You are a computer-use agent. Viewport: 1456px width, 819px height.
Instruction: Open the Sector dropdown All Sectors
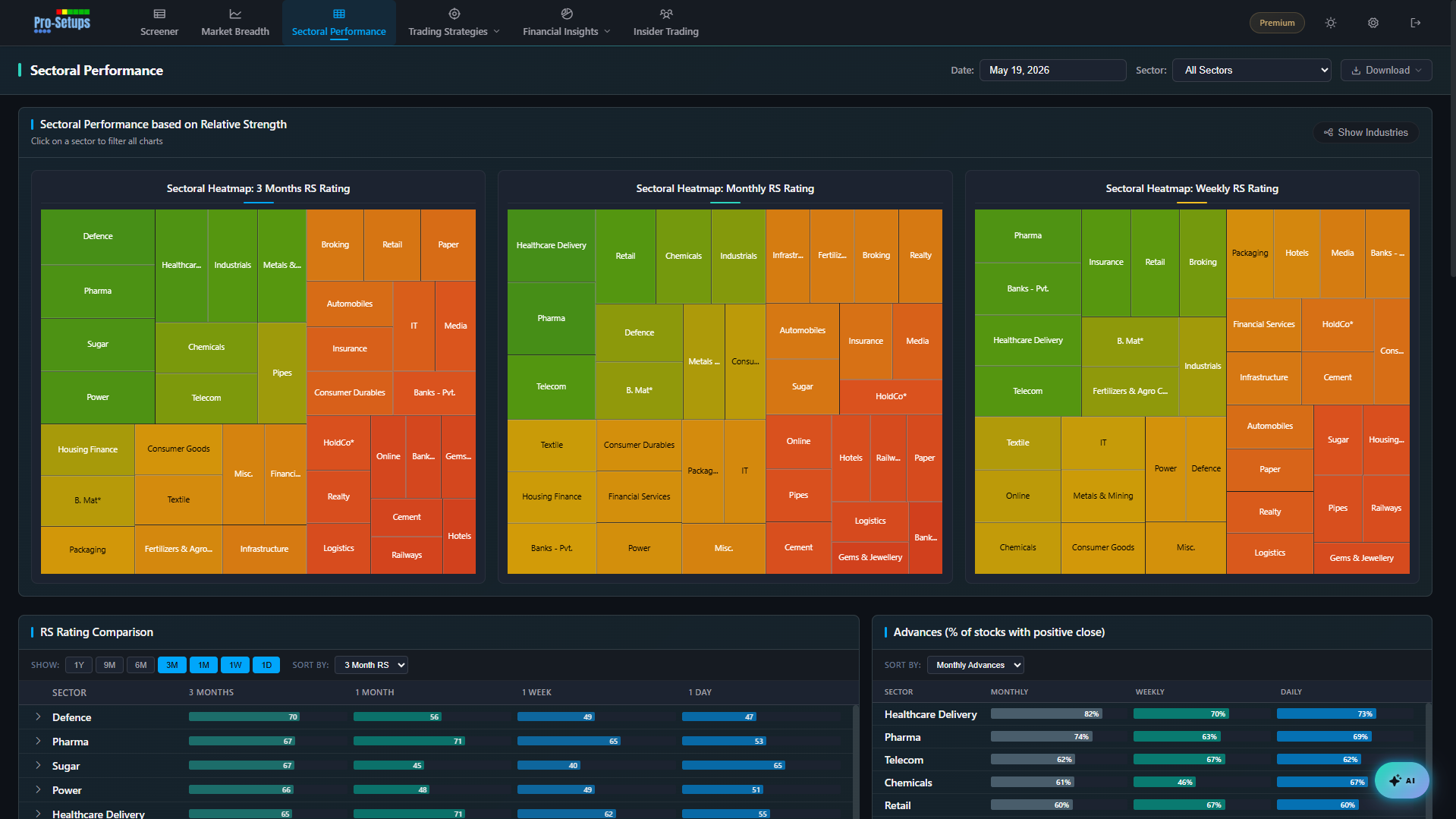(x=1252, y=70)
